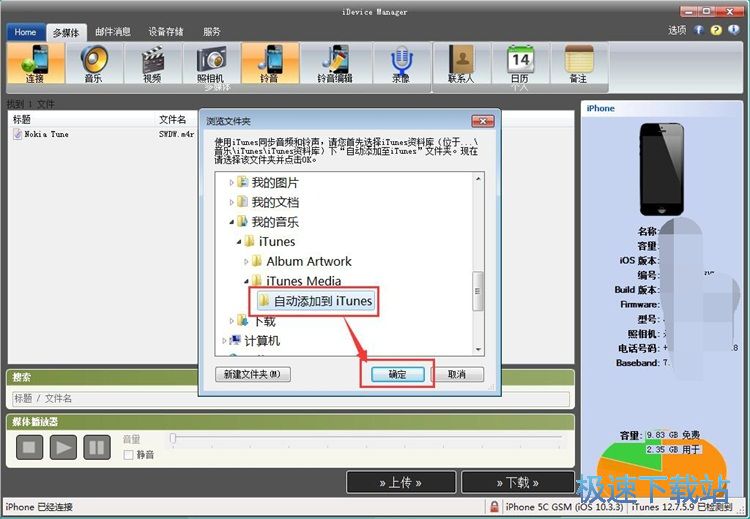Click the blue info icon in top right
The width and height of the screenshot is (750, 519).
(734, 30)
